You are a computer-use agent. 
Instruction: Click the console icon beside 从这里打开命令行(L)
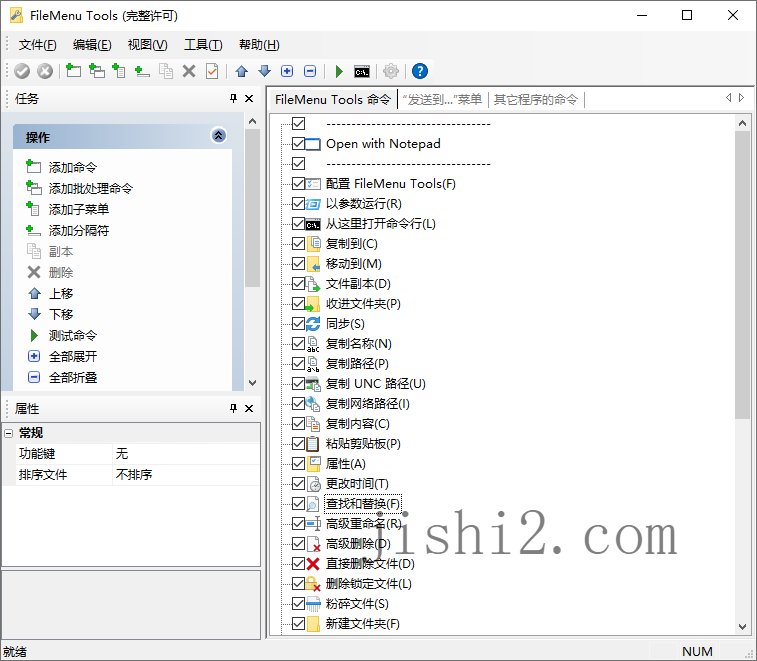coord(313,225)
